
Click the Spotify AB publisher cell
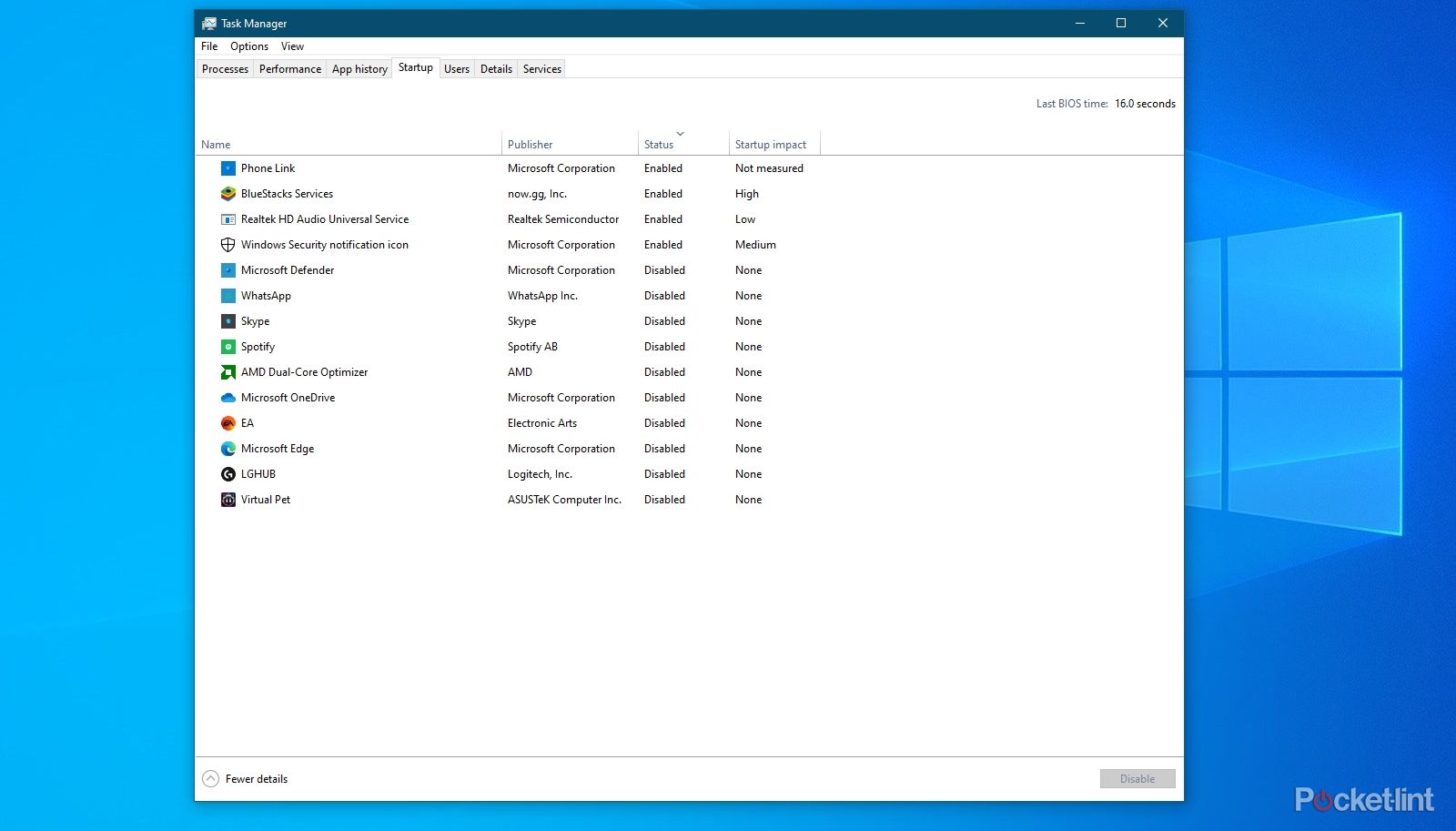[x=532, y=347]
